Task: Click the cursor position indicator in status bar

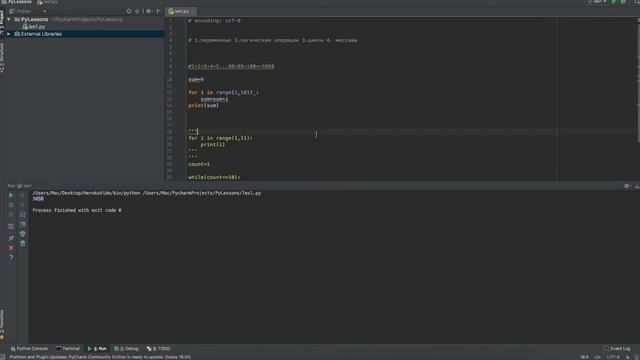Action: point(584,357)
